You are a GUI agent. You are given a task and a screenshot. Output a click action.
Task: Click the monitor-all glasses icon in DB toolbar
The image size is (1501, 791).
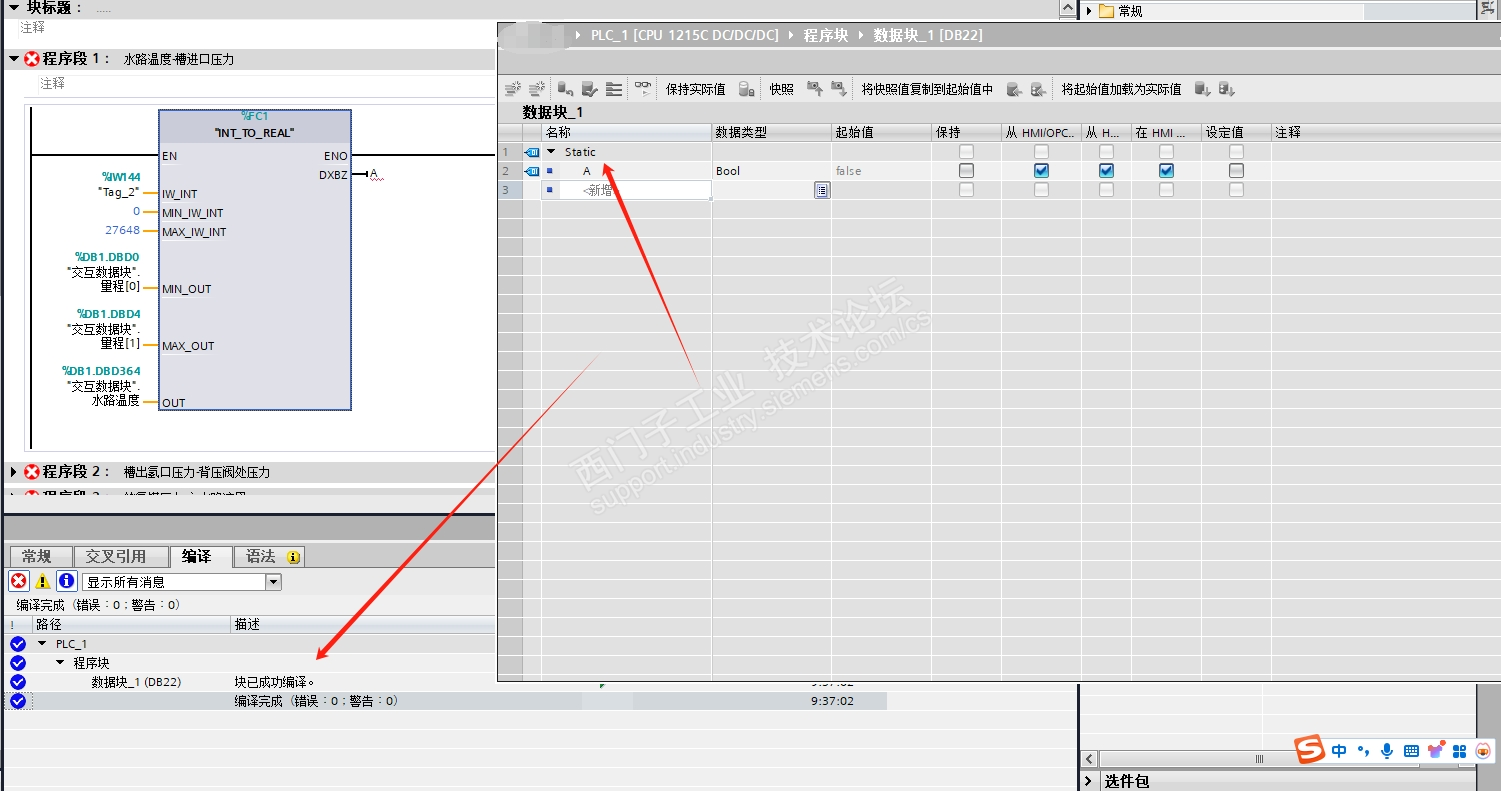(642, 89)
